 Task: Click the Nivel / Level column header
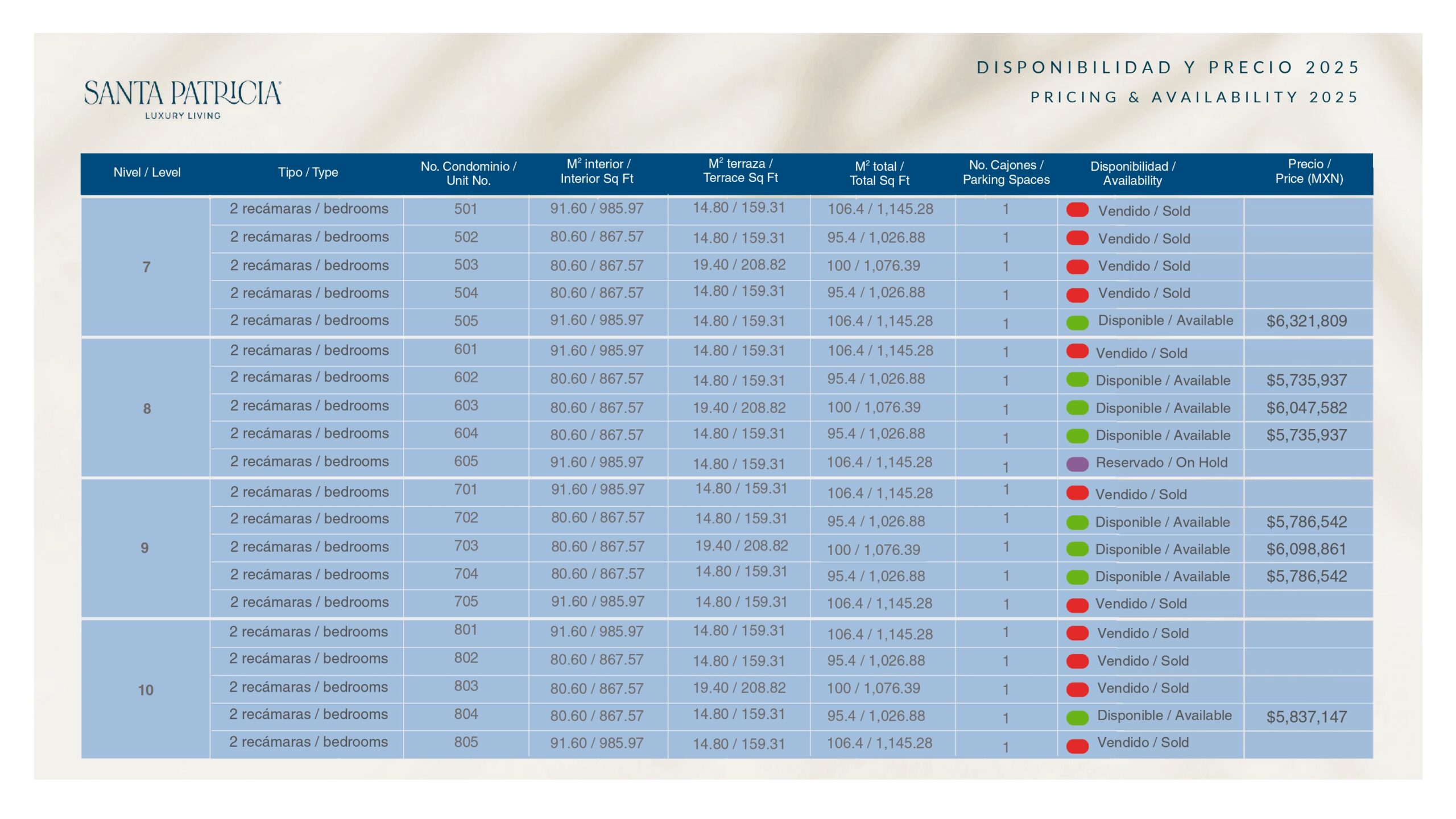[x=147, y=172]
